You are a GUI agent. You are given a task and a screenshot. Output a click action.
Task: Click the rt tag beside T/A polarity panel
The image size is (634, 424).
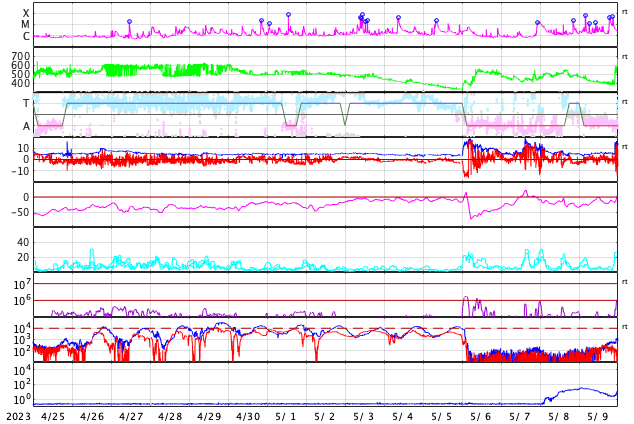click(x=625, y=101)
